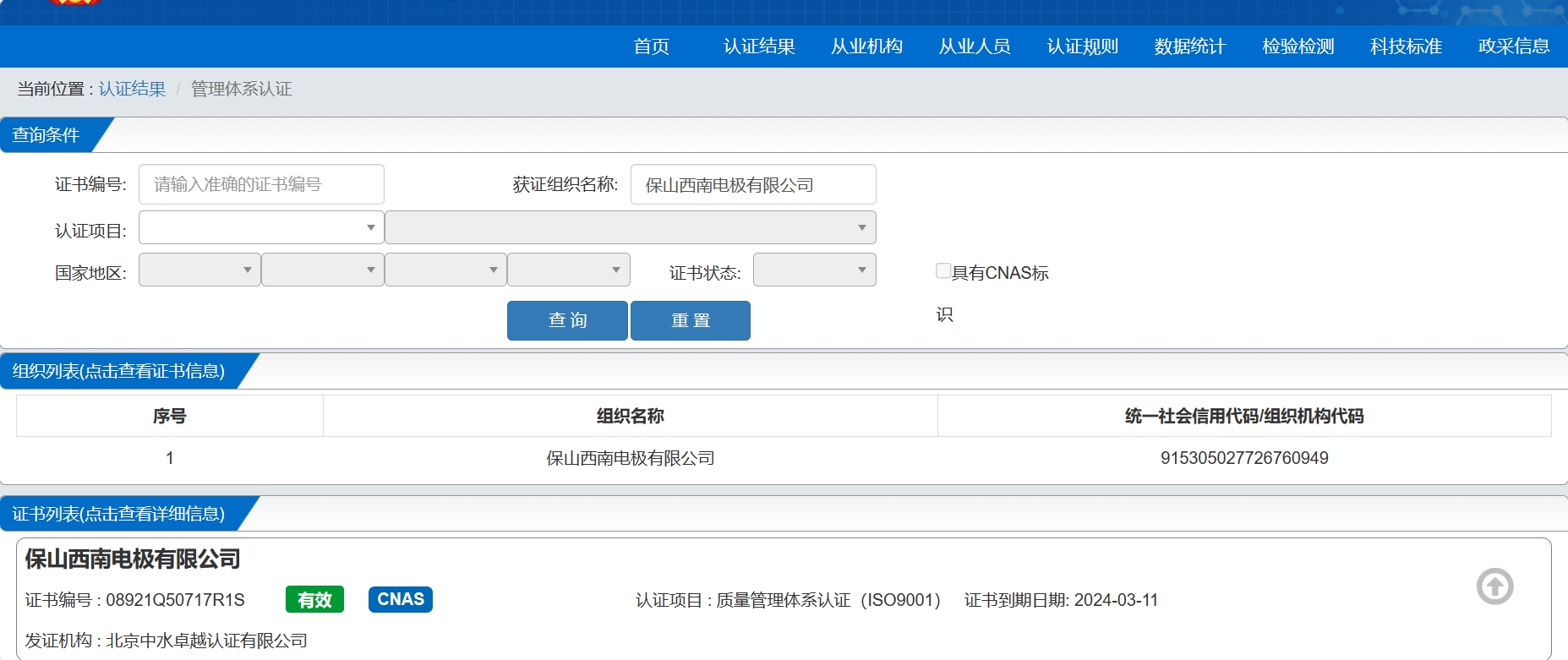Open the 从业机构 navigation menu
Image resolution: width=1568 pixels, height=660 pixels.
[x=867, y=46]
